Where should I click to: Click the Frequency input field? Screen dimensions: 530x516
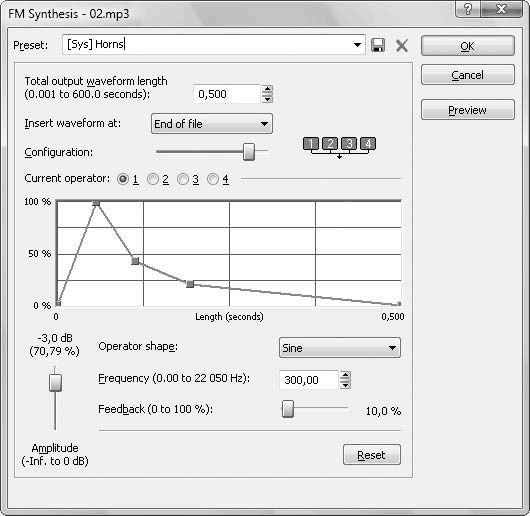coord(309,380)
